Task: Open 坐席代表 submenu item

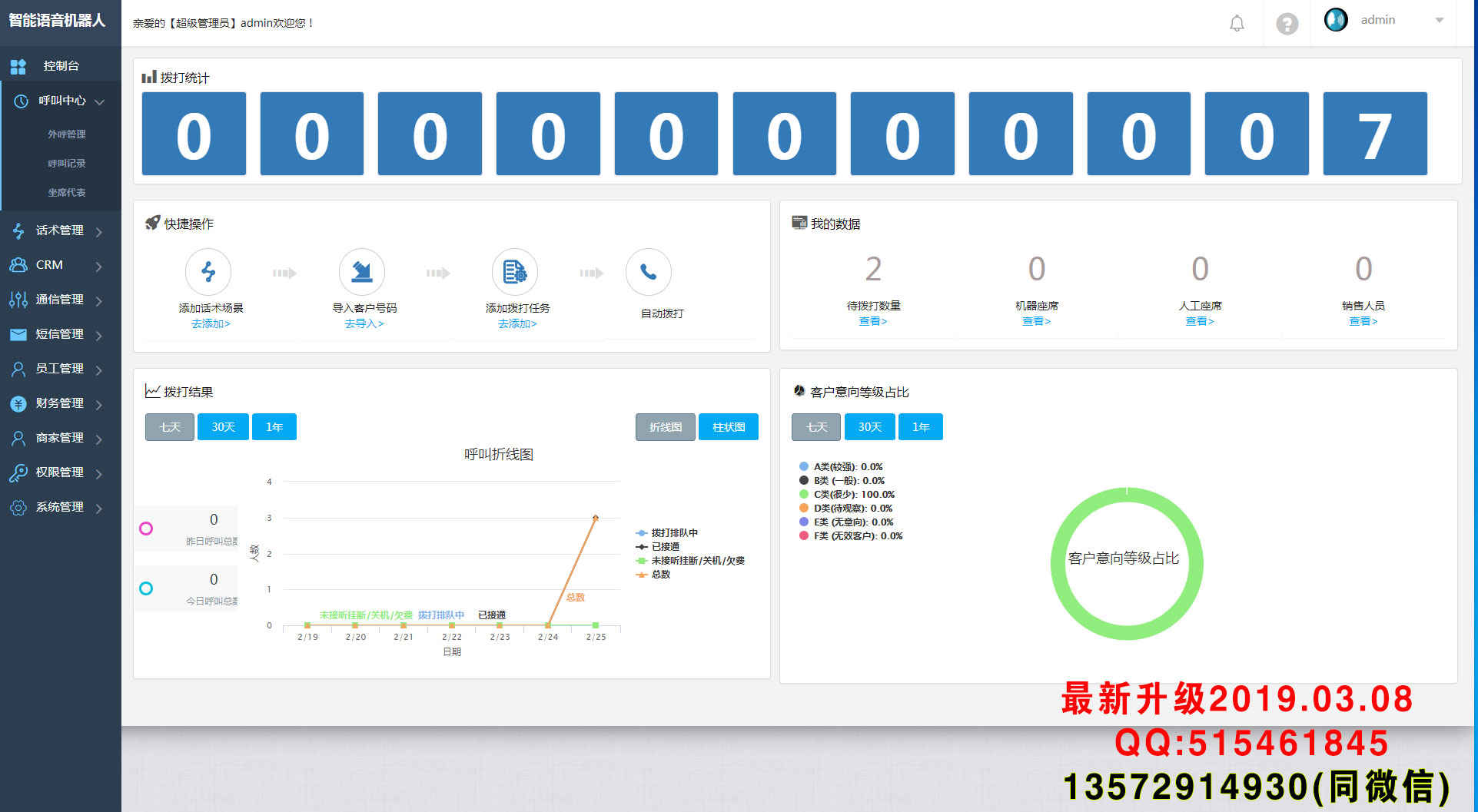Action: coord(67,192)
